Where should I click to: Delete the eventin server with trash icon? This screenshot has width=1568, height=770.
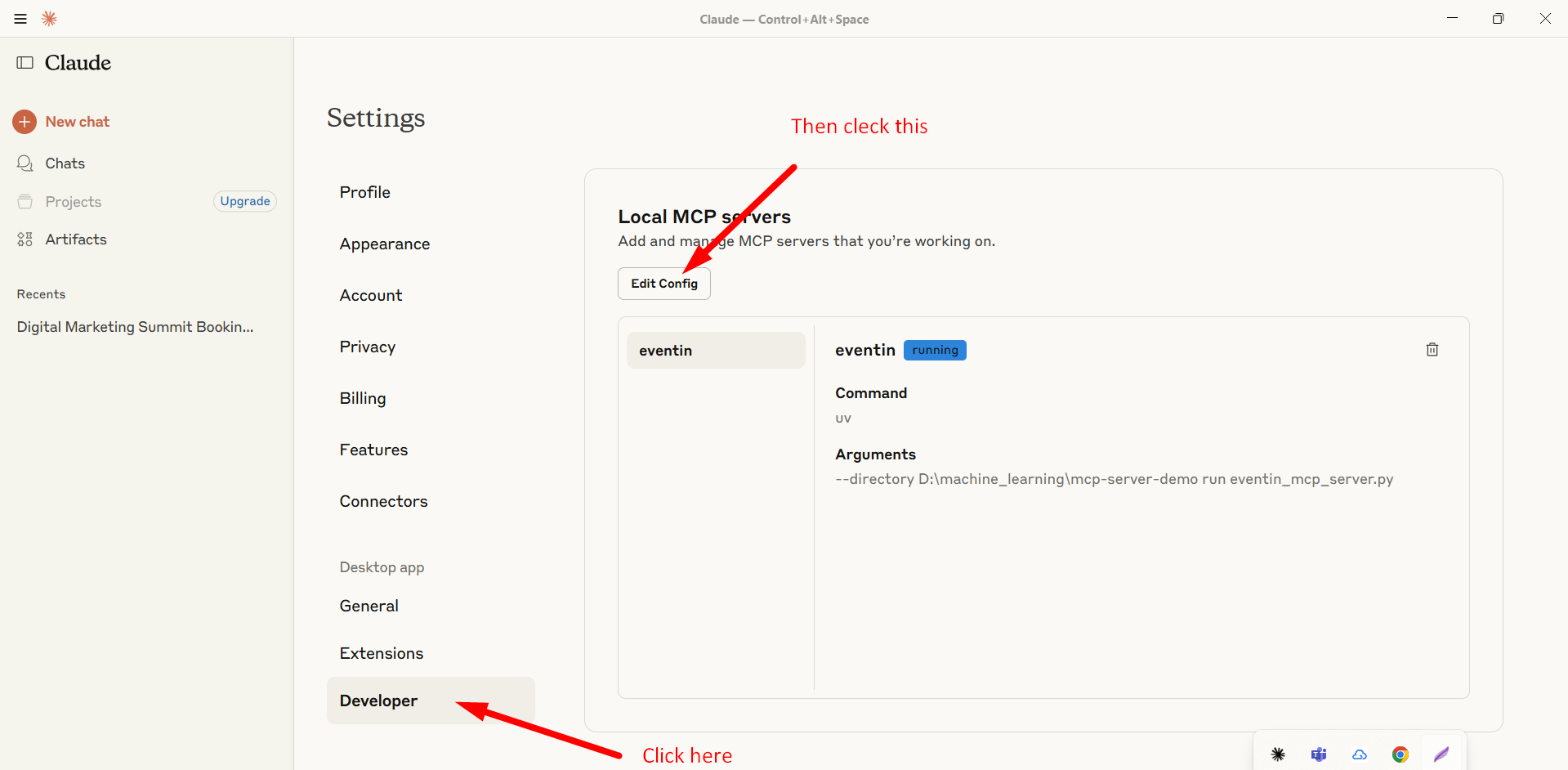[1432, 350]
